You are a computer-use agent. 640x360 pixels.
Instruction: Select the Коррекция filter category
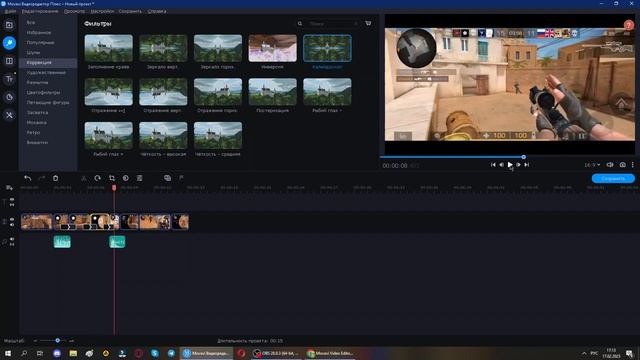click(48, 62)
